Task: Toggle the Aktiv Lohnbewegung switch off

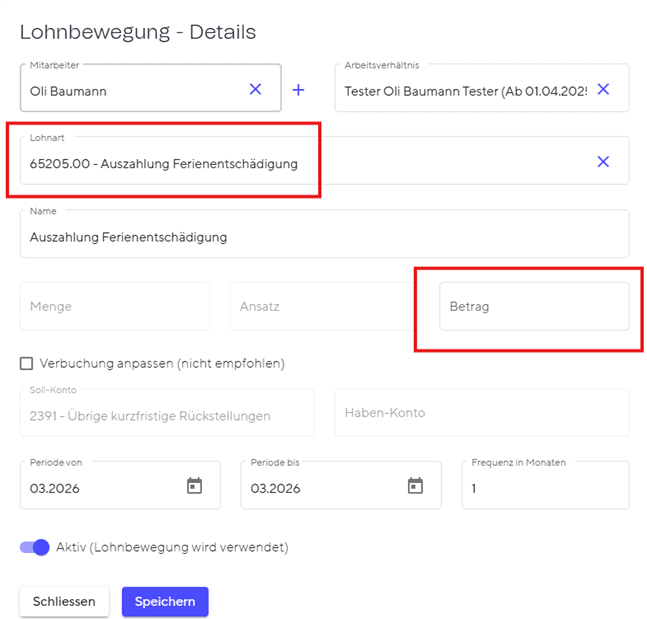Action: coord(35,547)
